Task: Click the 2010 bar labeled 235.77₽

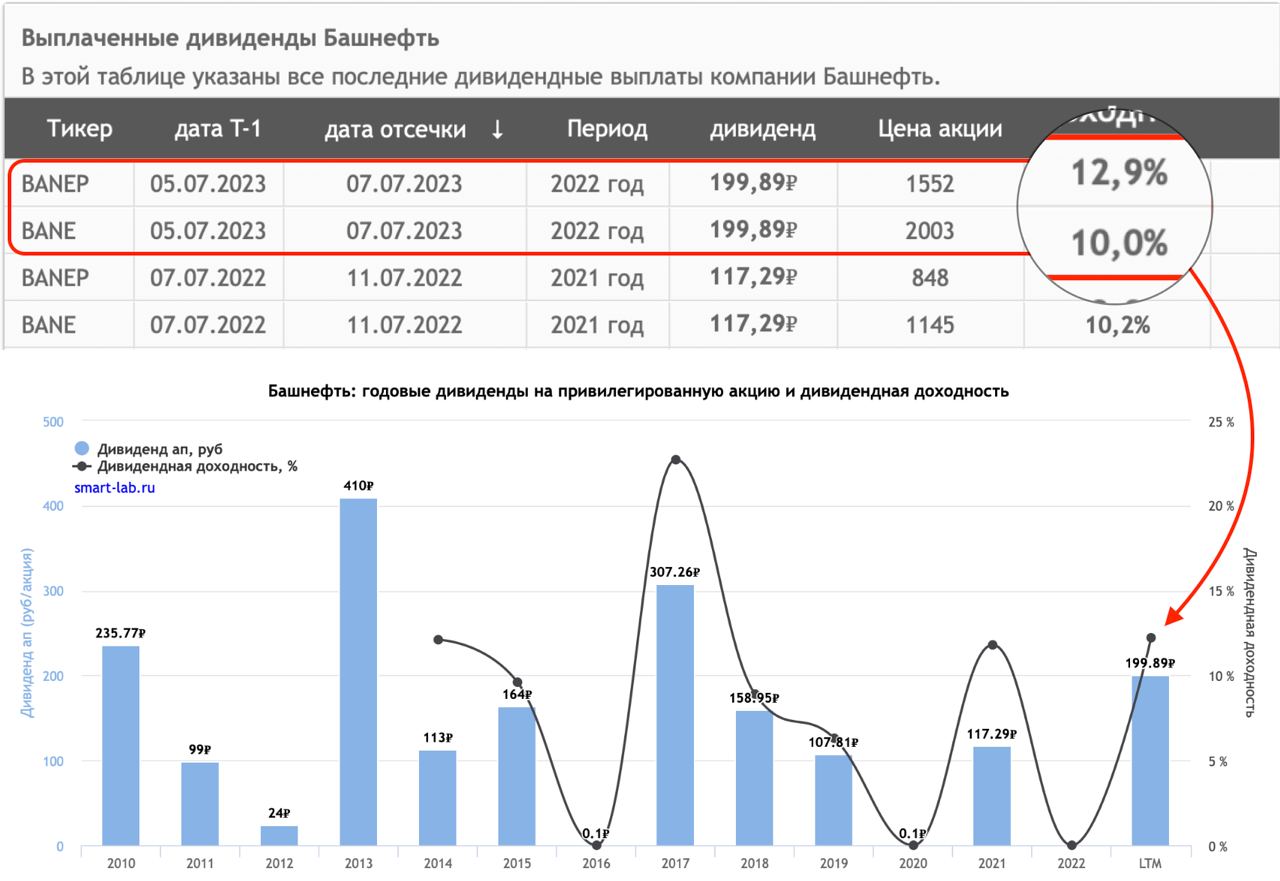Action: pyautogui.click(x=121, y=746)
